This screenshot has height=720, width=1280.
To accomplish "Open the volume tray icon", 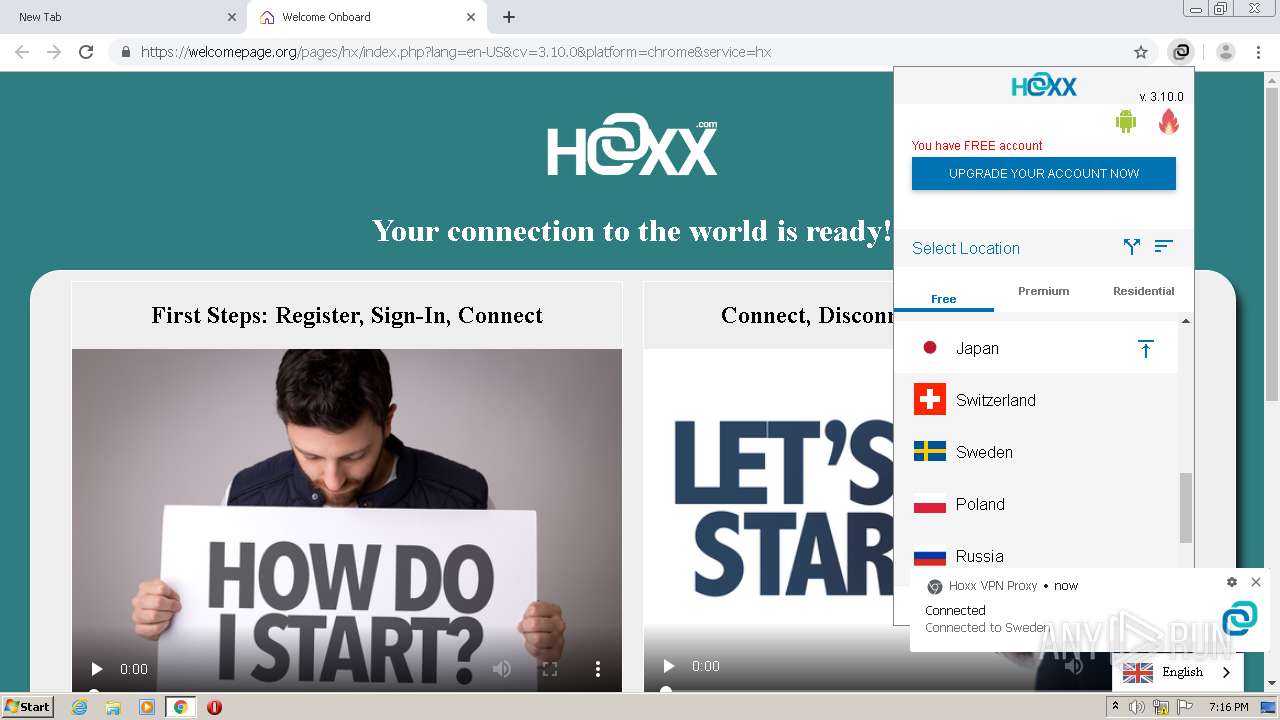I will (1137, 707).
